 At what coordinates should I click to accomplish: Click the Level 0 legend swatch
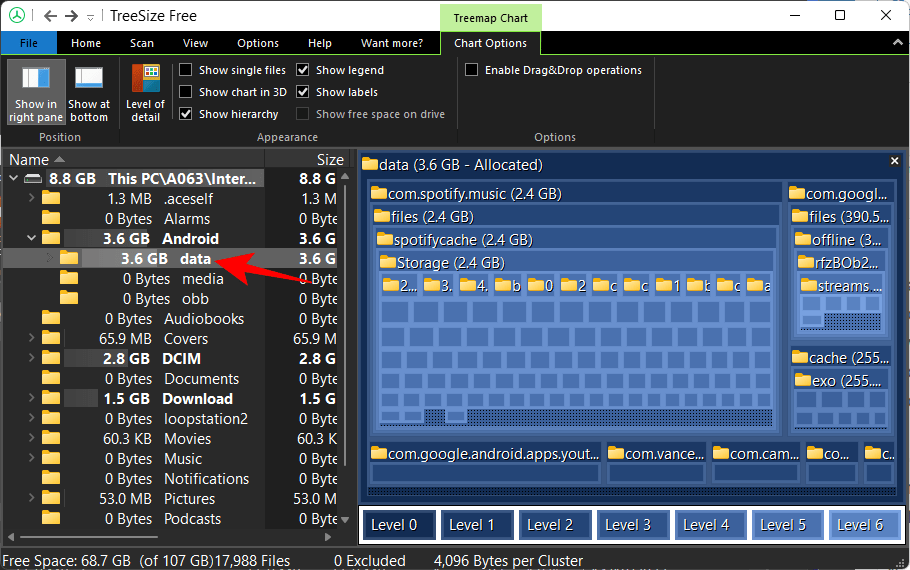click(x=399, y=525)
